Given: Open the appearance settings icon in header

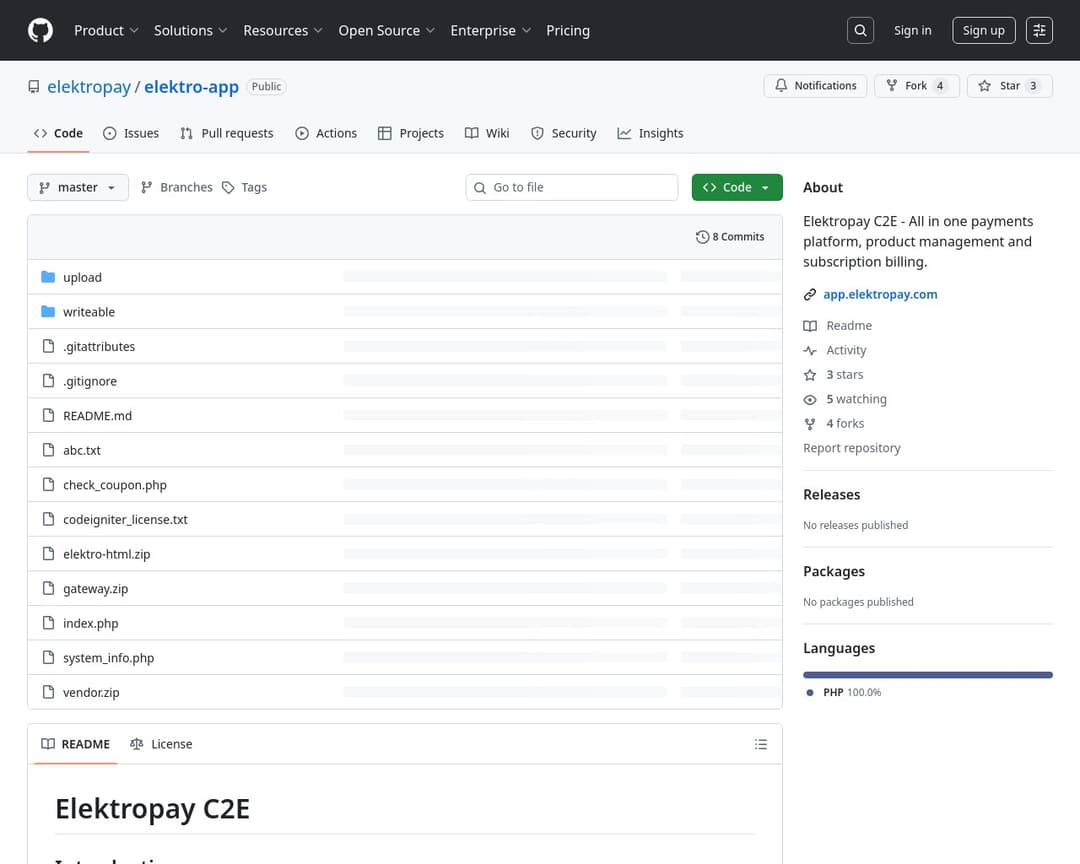Looking at the screenshot, I should tap(1039, 30).
